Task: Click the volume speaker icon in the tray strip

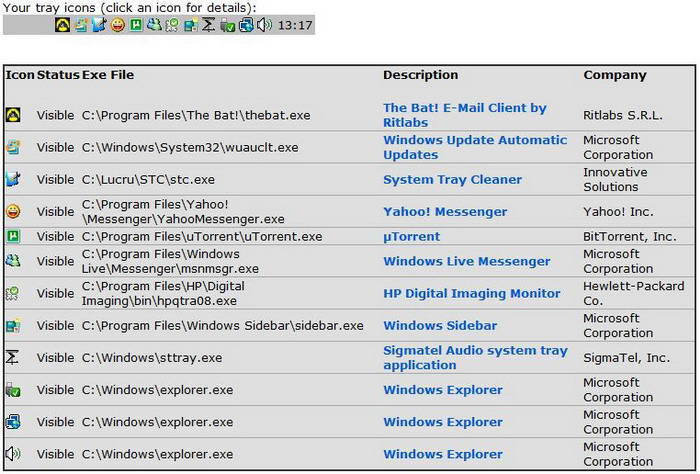Action: [x=264, y=25]
